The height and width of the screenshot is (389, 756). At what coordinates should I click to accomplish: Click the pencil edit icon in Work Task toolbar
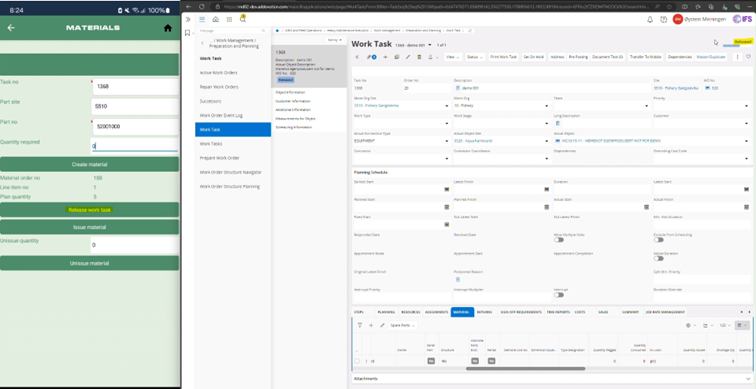[x=407, y=57]
